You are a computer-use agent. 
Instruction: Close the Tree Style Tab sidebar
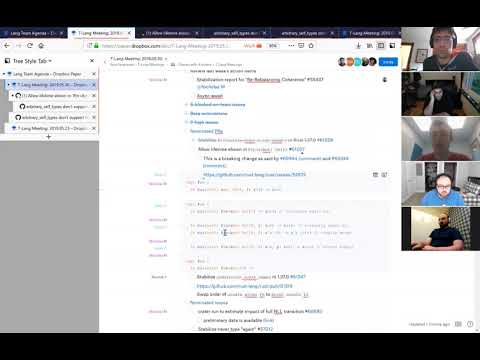pyautogui.click(x=92, y=61)
